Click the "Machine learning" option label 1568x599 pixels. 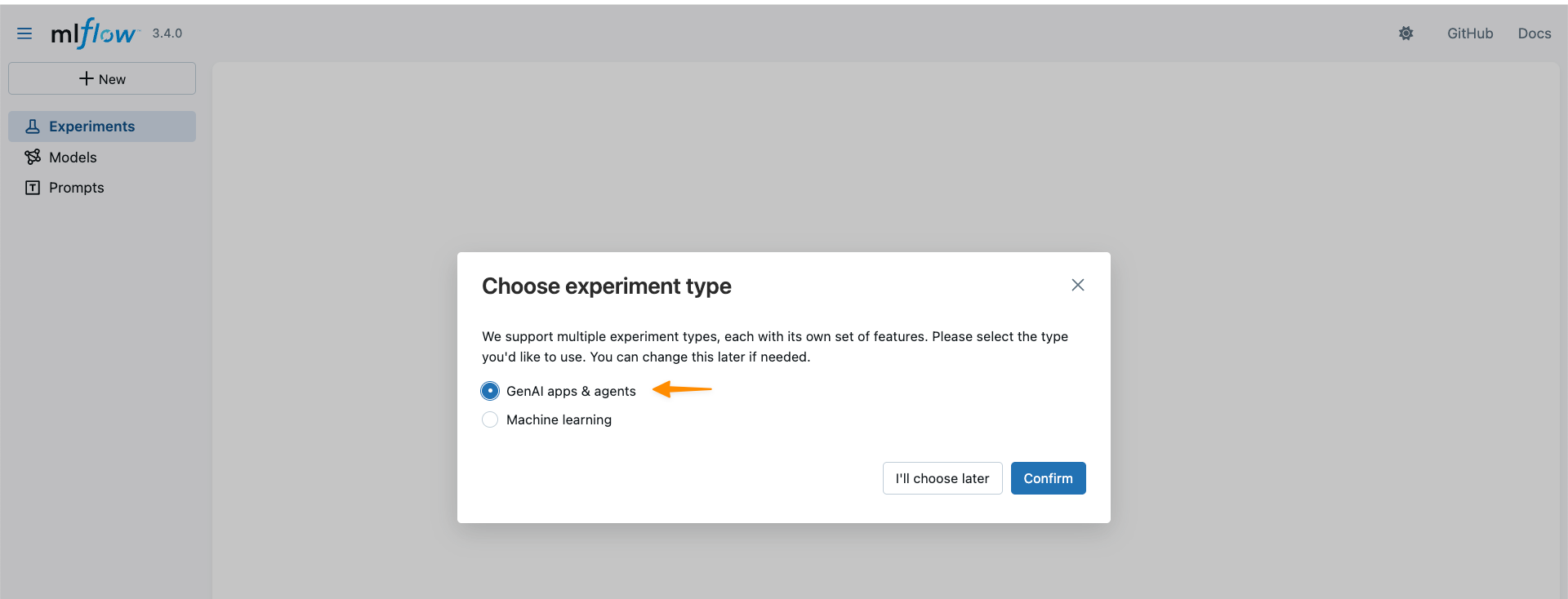point(559,419)
